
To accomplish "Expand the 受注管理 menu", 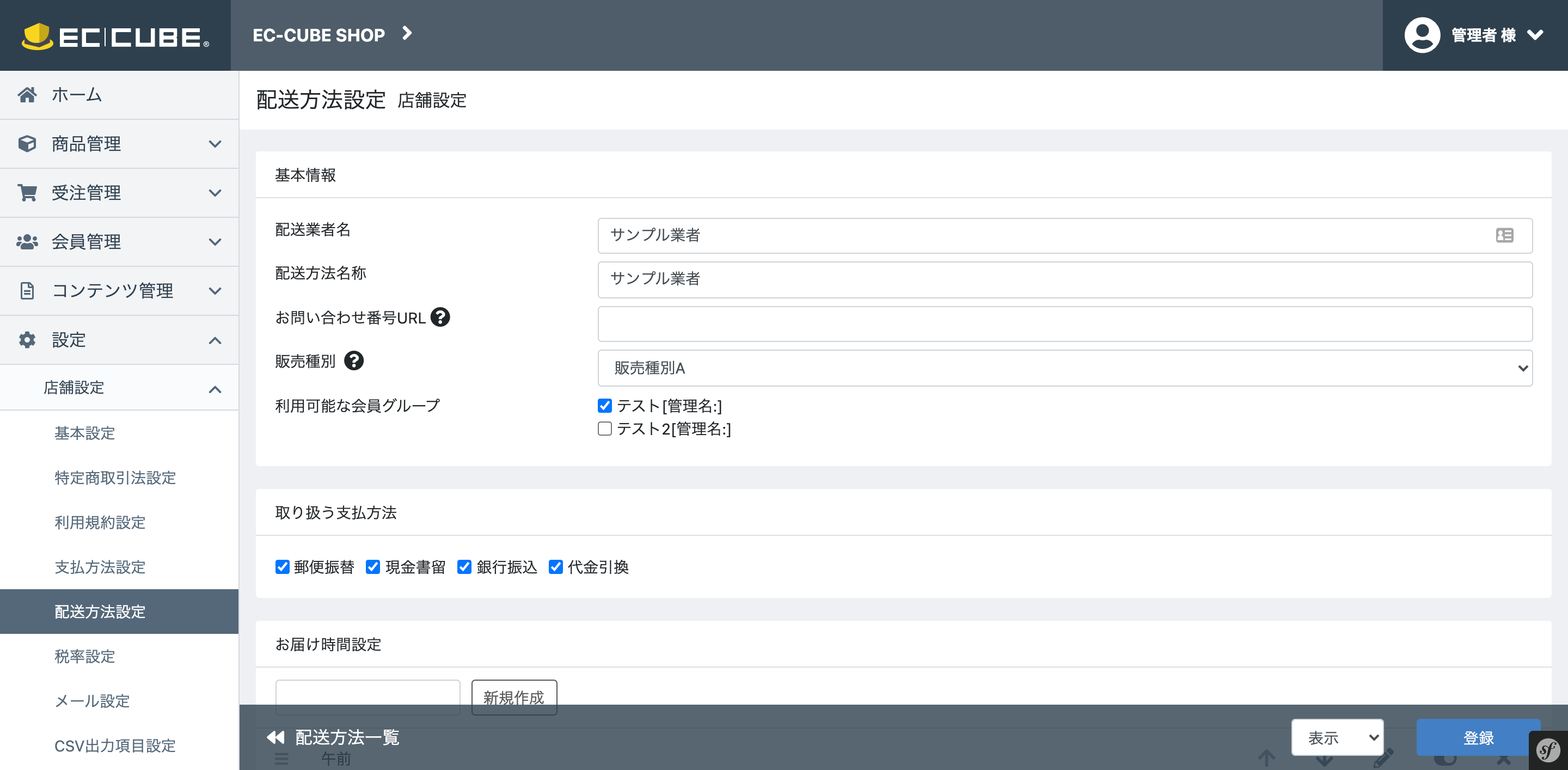I will (119, 193).
